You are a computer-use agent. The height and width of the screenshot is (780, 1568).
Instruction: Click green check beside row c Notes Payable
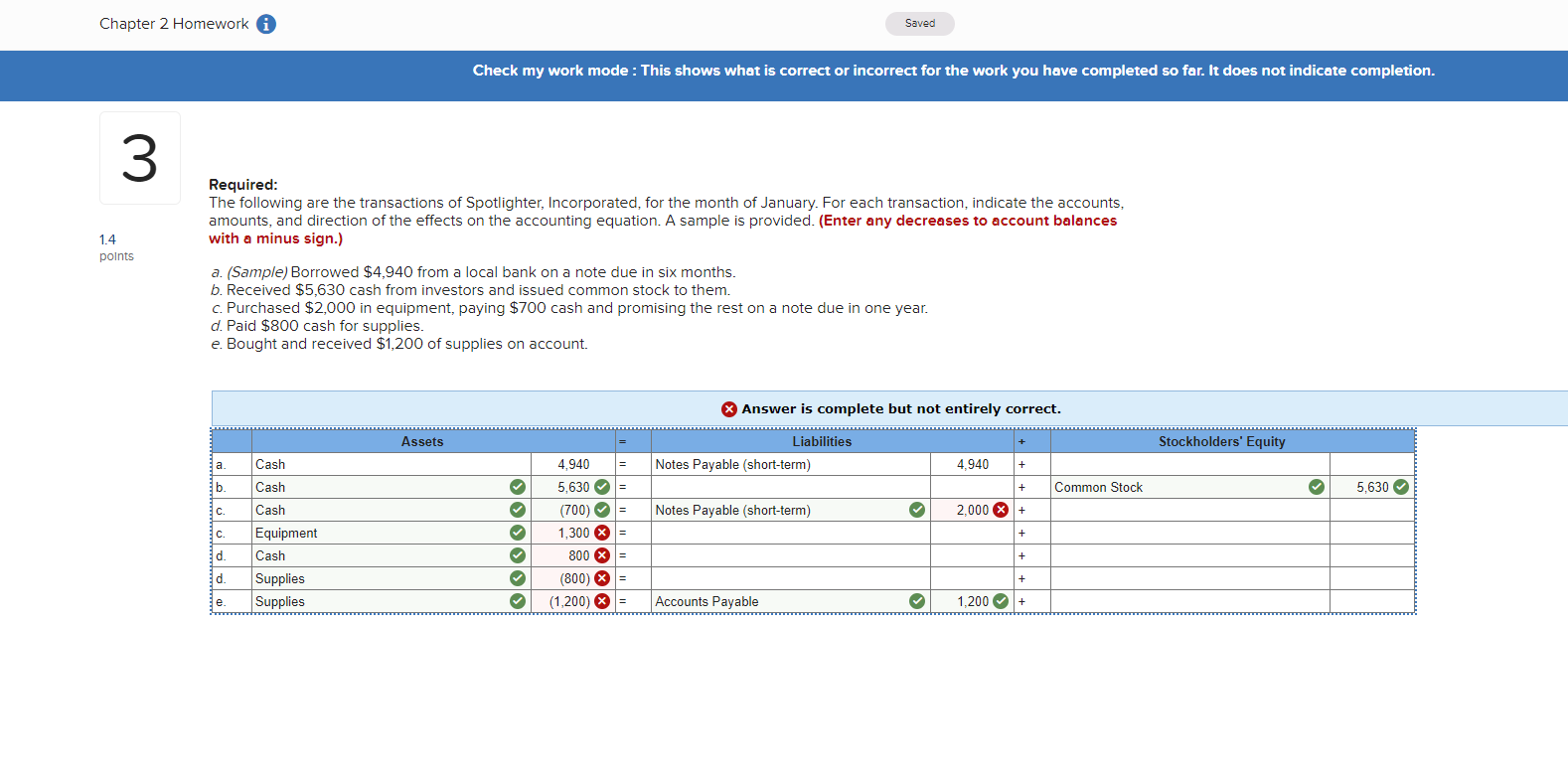pyautogui.click(x=917, y=510)
